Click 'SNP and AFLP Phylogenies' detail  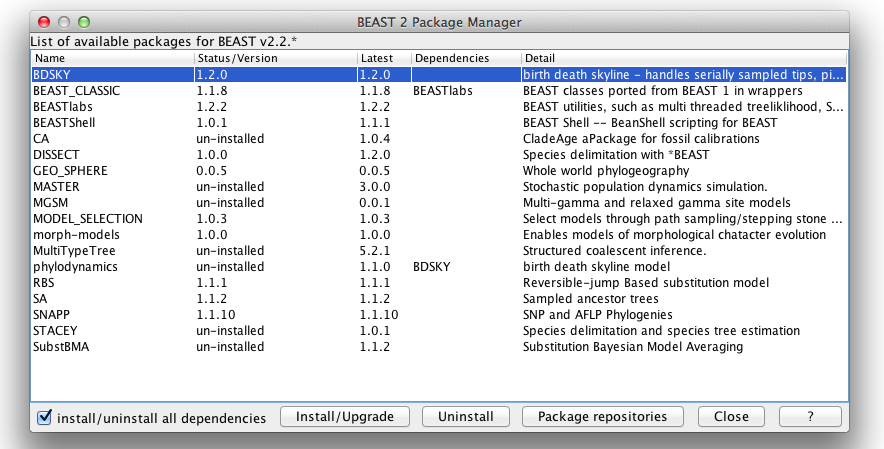pyautogui.click(x=597, y=314)
